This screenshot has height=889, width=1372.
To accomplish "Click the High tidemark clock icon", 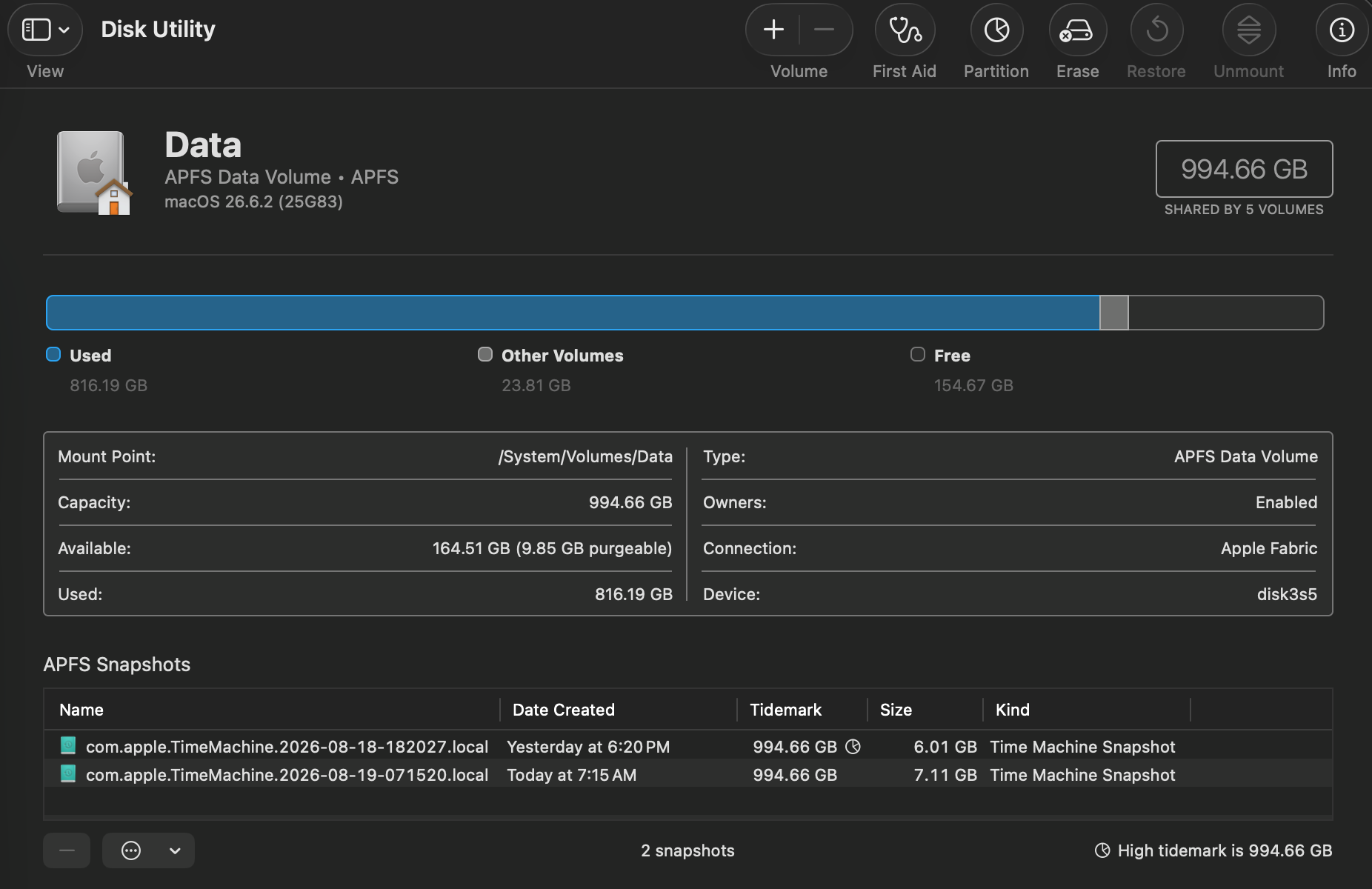I will pos(1102,850).
